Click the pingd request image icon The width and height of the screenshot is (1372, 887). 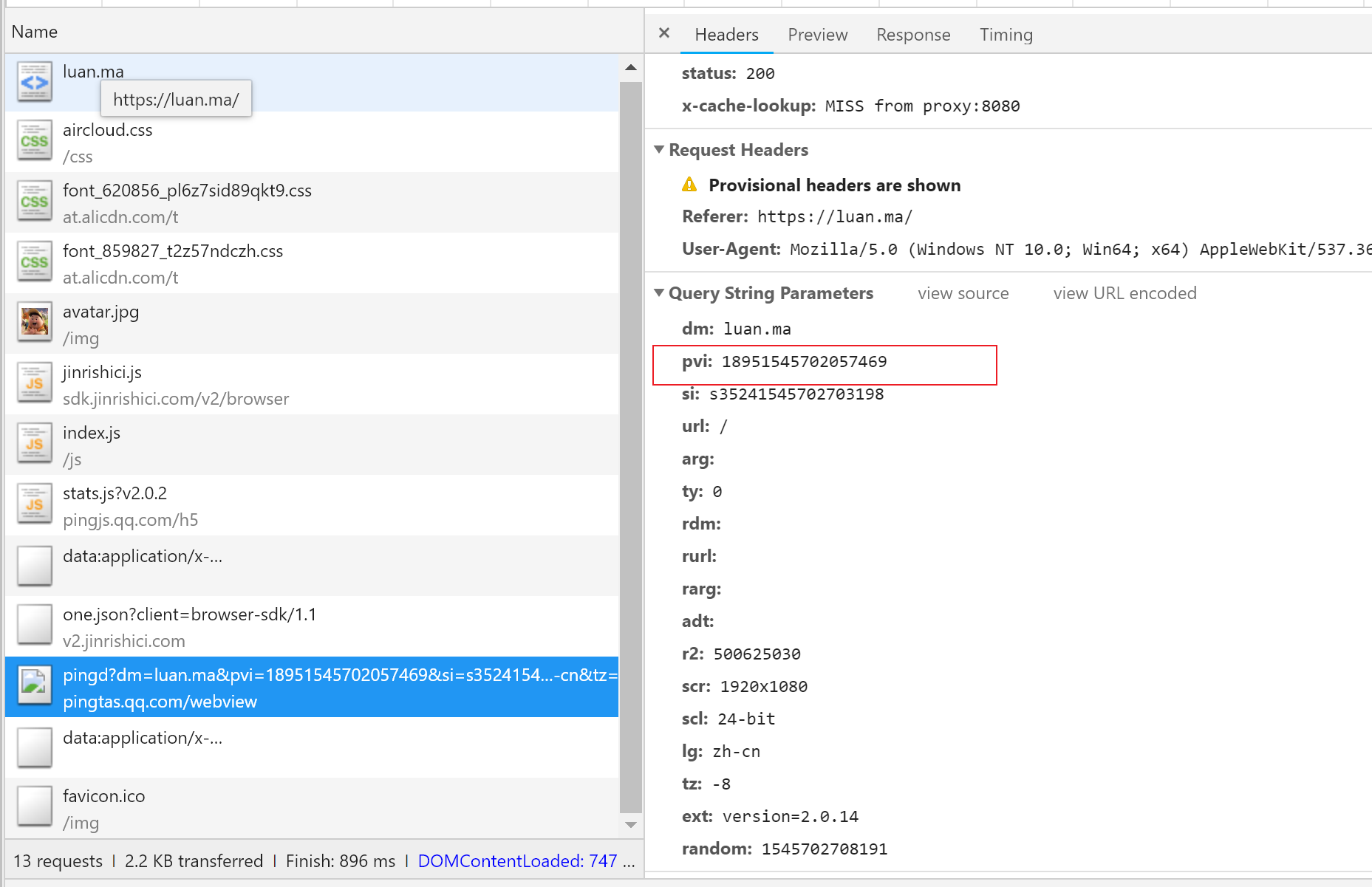tap(34, 686)
